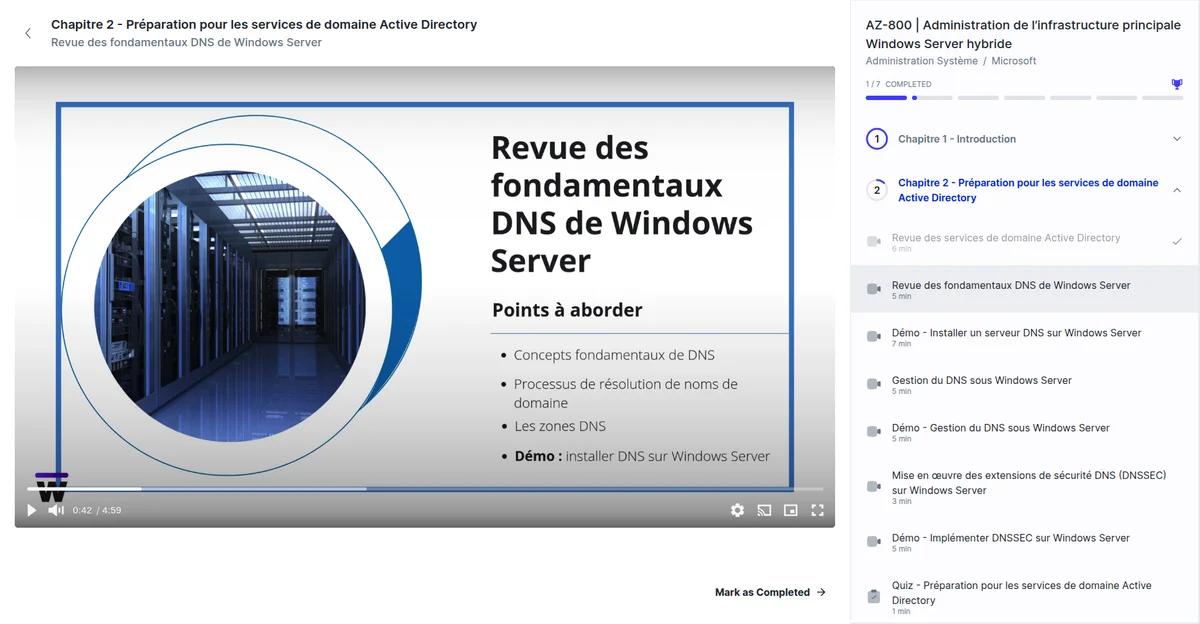Image resolution: width=1200 pixels, height=624 pixels.
Task: Open Quiz - Préparation pour les services lesson
Action: 1024,597
